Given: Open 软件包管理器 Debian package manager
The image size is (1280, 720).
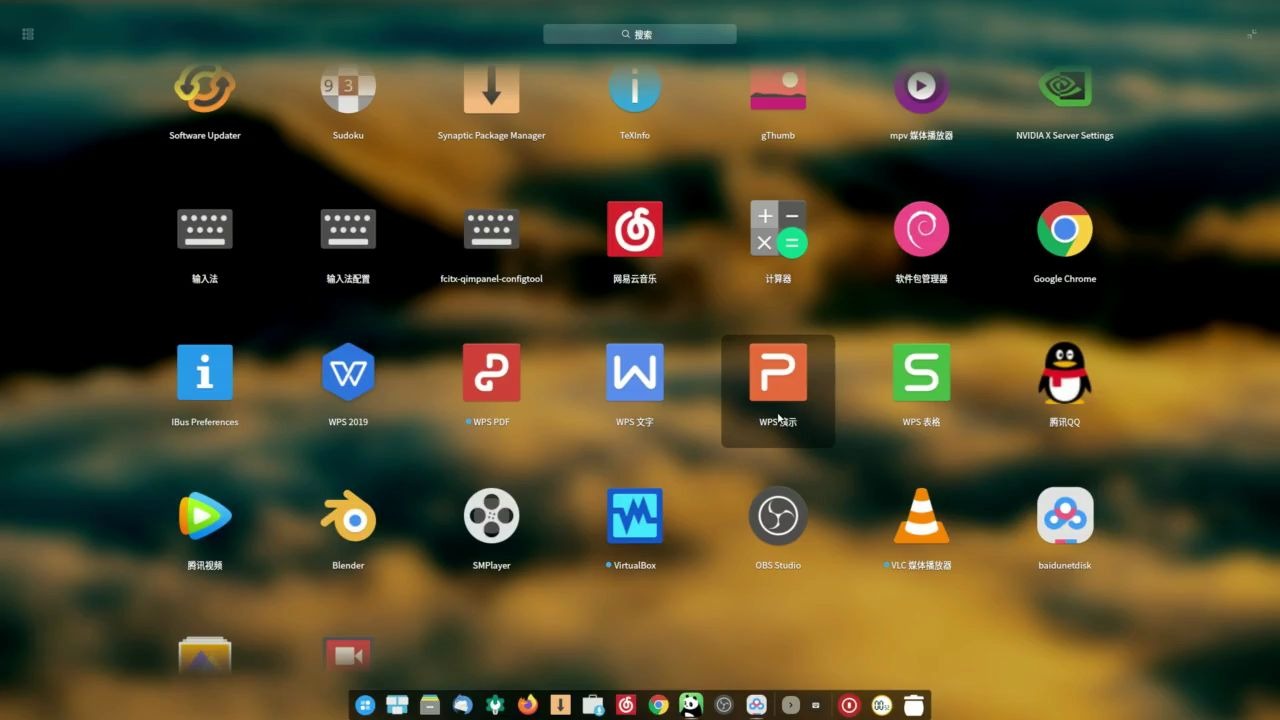Looking at the screenshot, I should [x=921, y=230].
